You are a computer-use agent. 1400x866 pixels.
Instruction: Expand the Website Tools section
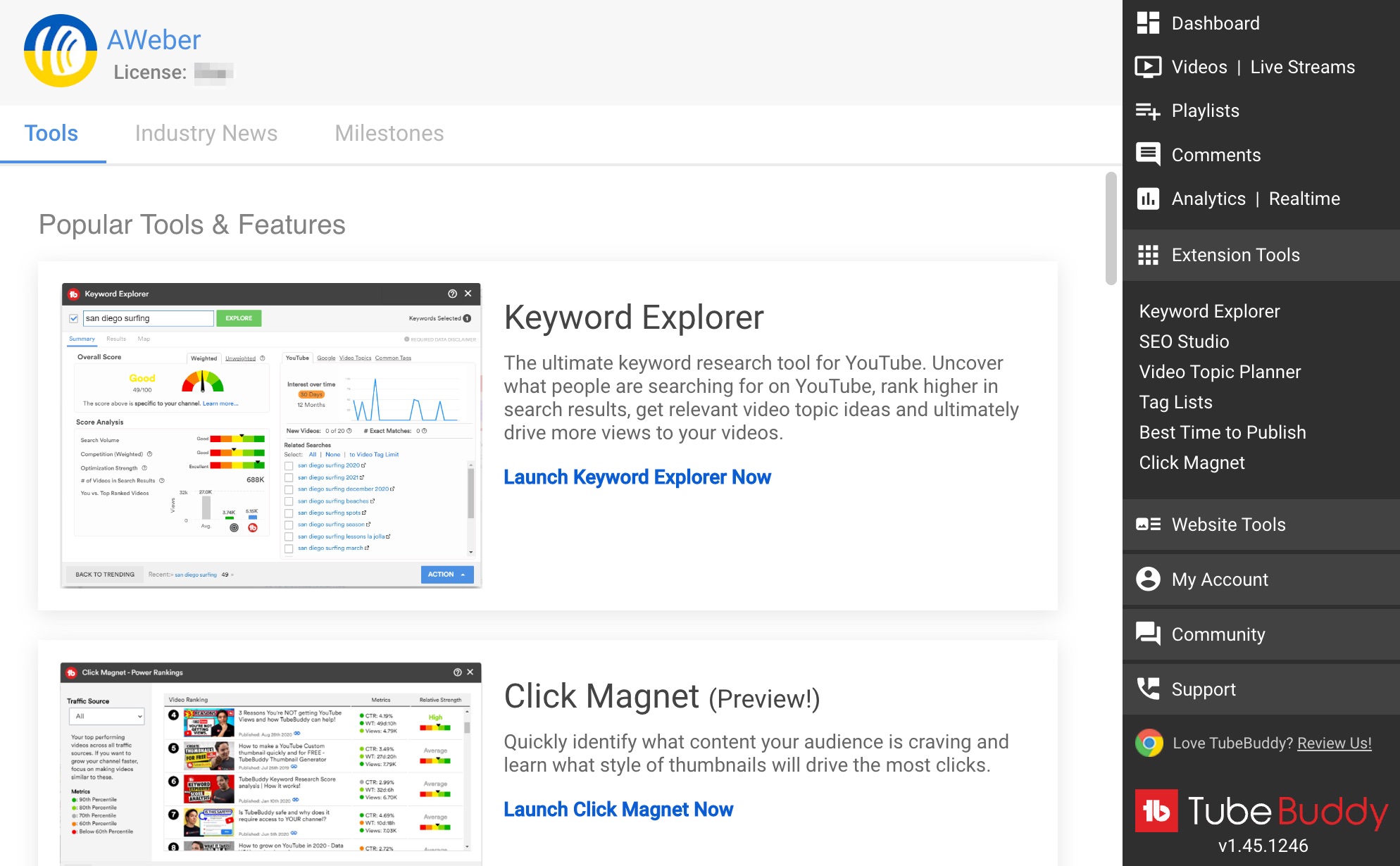1227,525
